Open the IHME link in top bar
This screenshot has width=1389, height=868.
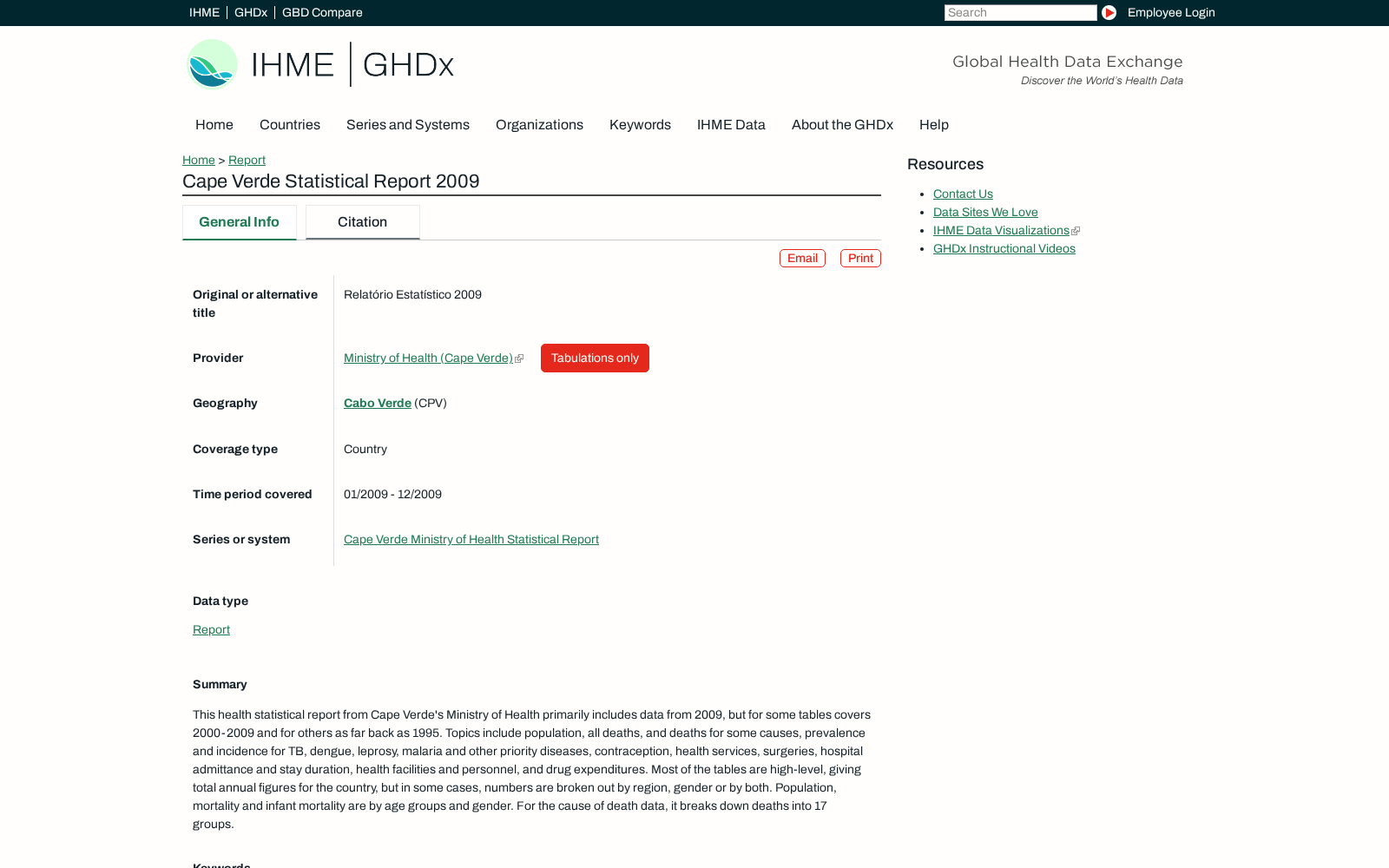pyautogui.click(x=204, y=12)
